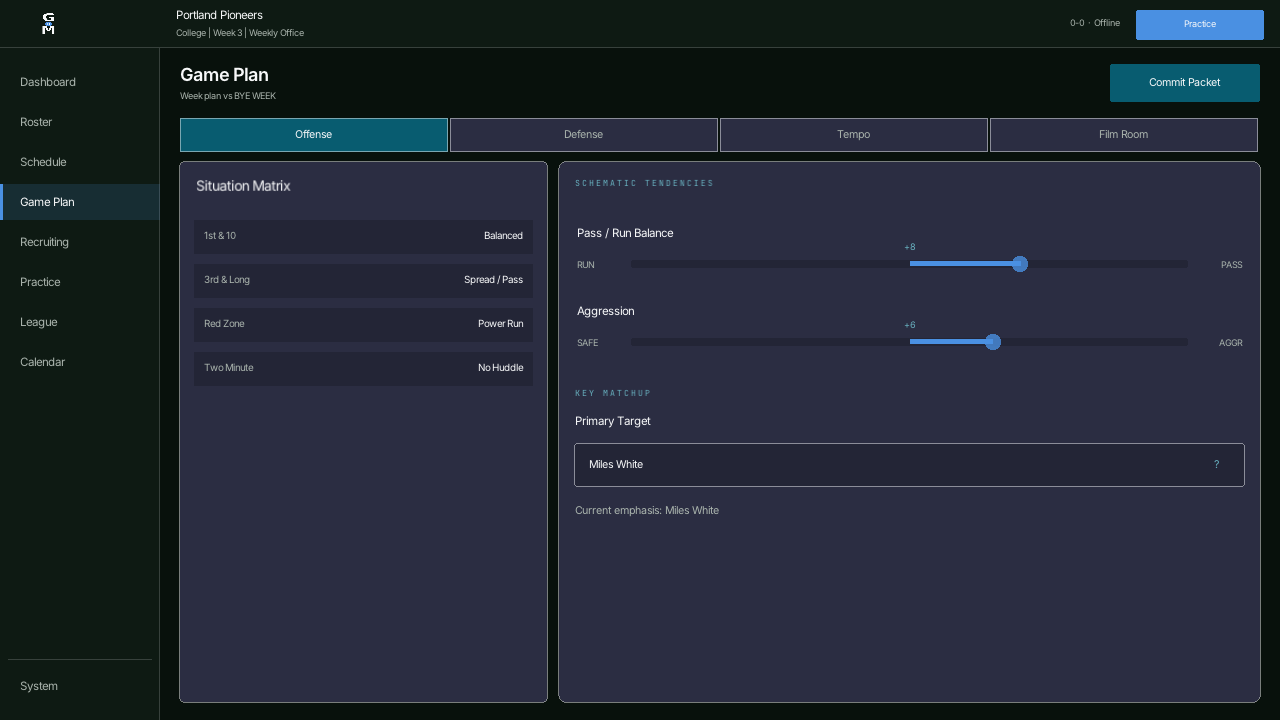Click the Pass / Run Balance slider handle
Image resolution: width=1280 pixels, height=720 pixels.
click(1020, 264)
